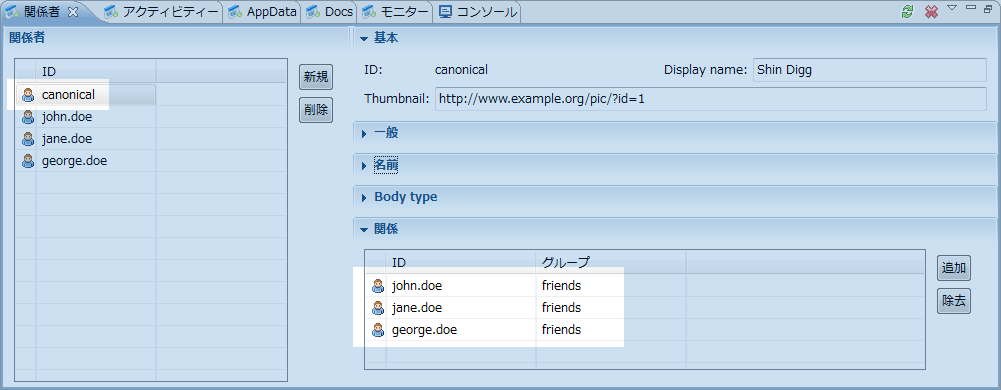The width and height of the screenshot is (1001, 390).
Task: Click the person icon beside canonical
Action: pos(27,95)
